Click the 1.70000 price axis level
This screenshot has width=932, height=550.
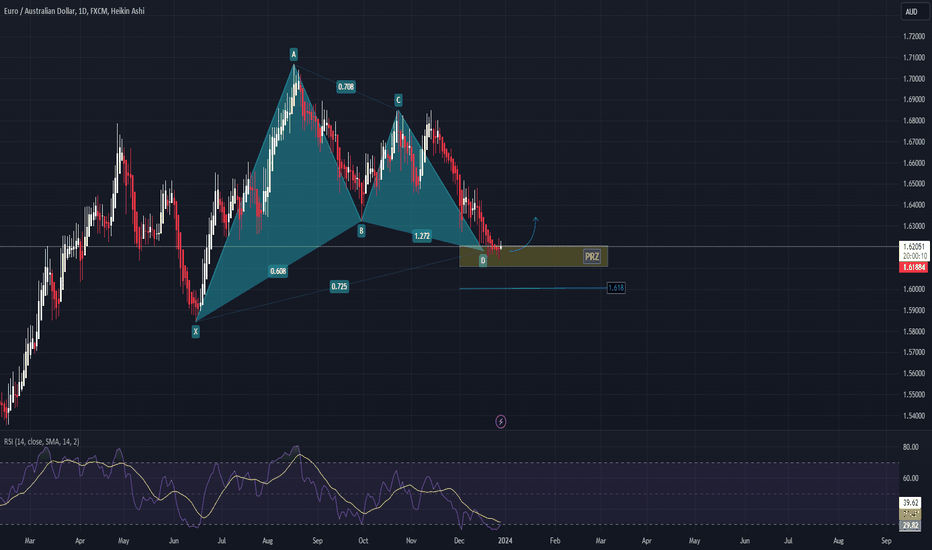pyautogui.click(x=914, y=78)
